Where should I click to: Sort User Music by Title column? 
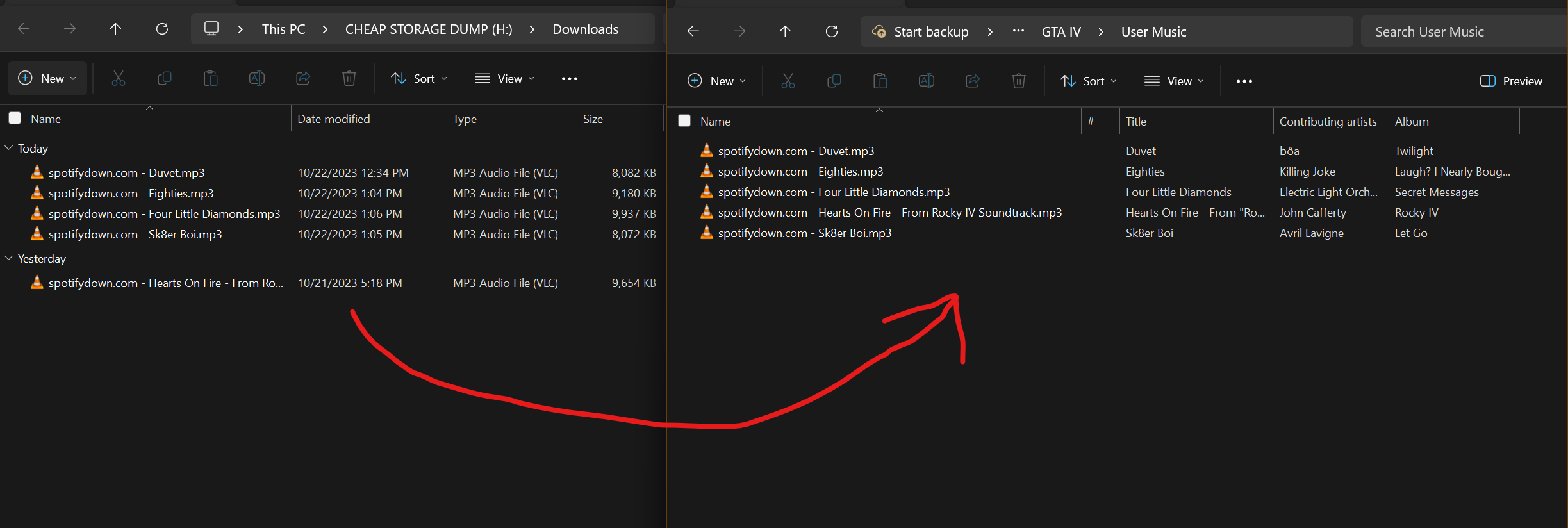tap(1196, 121)
